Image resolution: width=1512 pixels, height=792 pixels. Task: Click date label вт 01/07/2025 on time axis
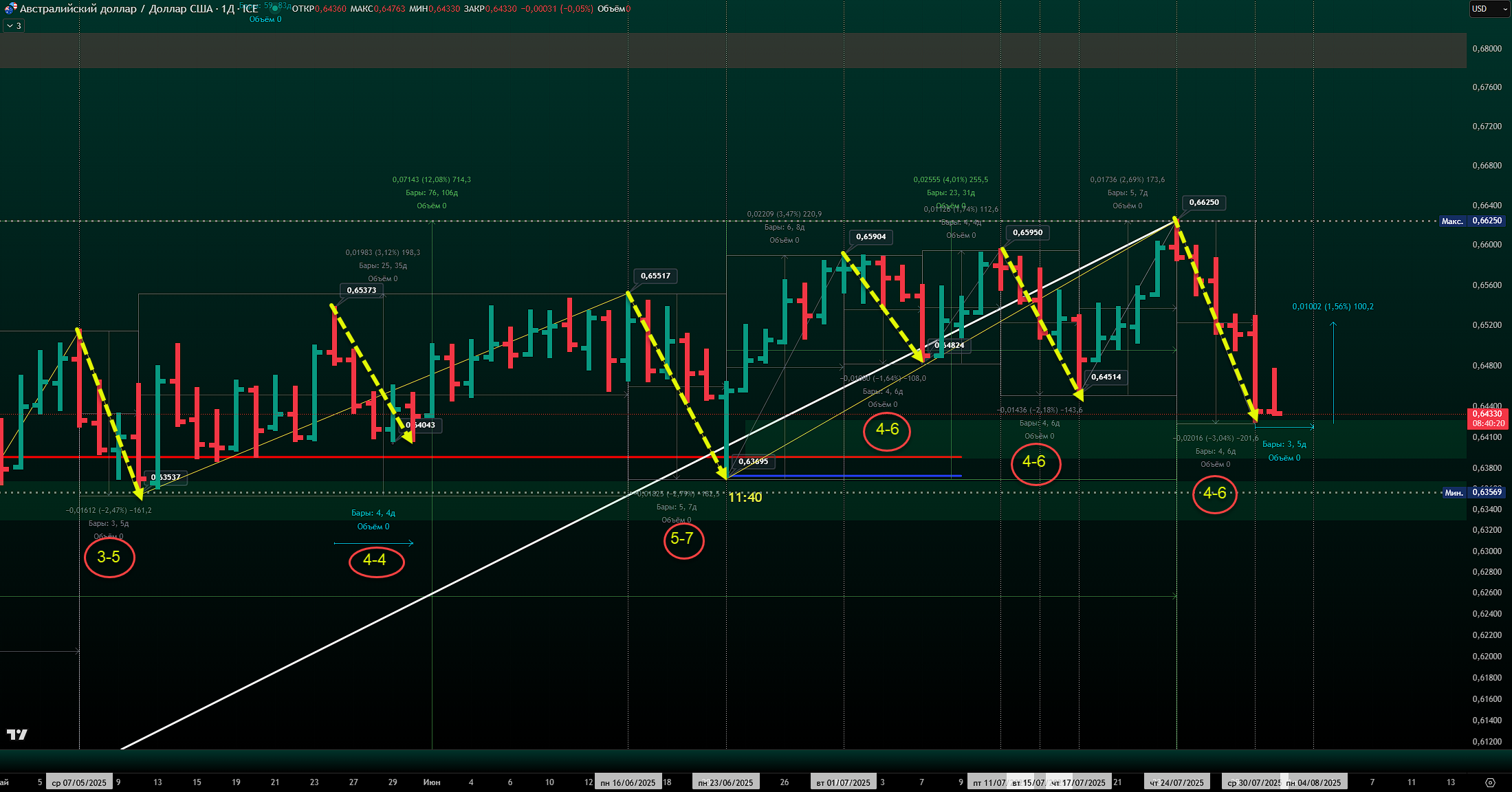pyautogui.click(x=843, y=782)
